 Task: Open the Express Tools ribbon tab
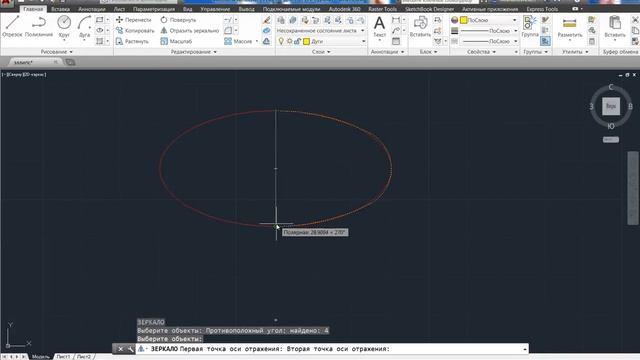click(542, 9)
